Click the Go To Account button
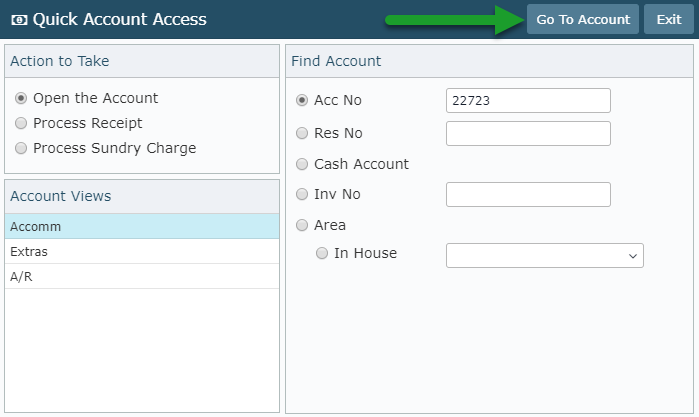Screen dimensions: 699x417 pos(583,19)
